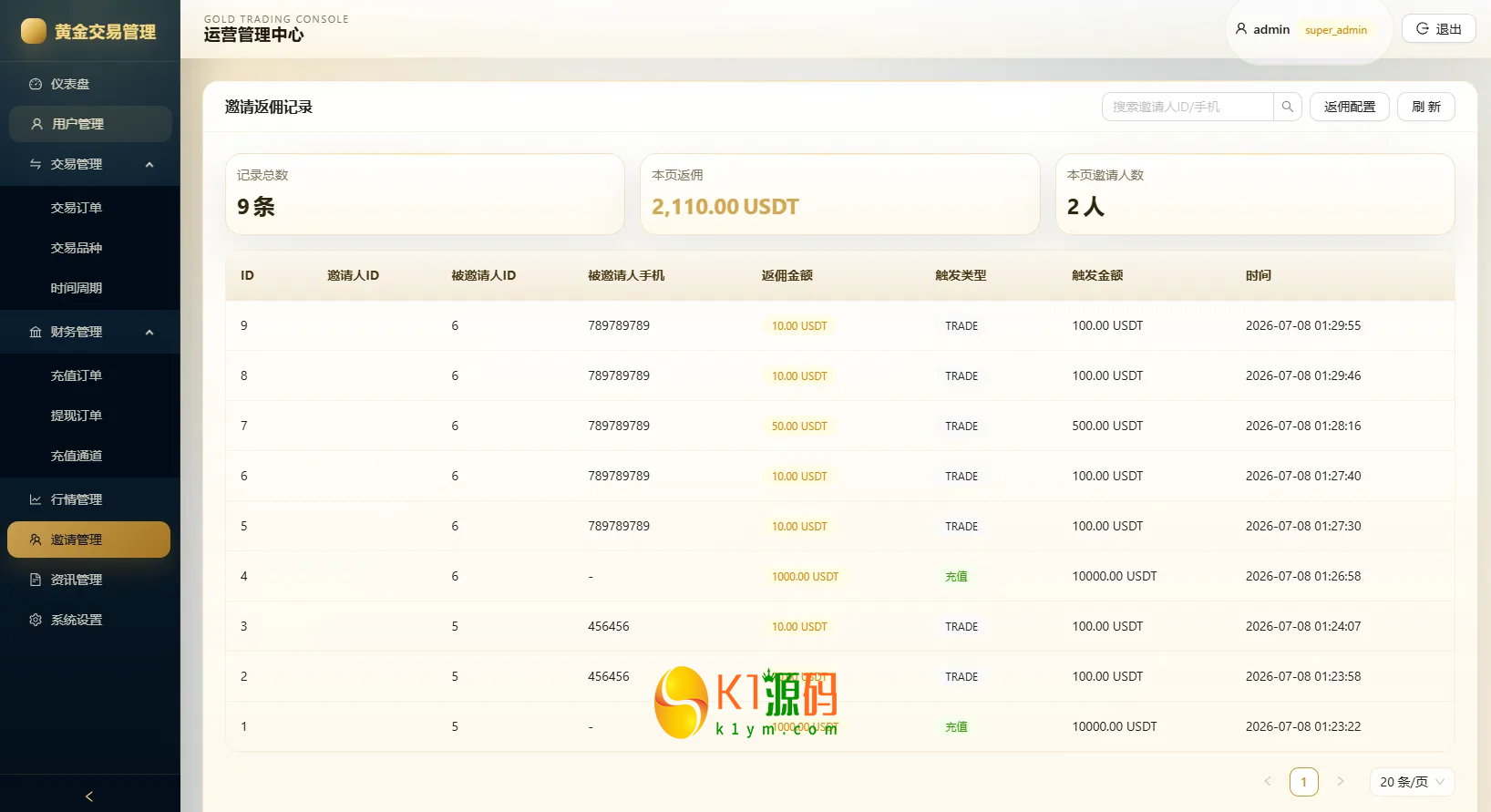Image resolution: width=1491 pixels, height=812 pixels.
Task: Open 交易品种 submenu item
Action: [90, 248]
